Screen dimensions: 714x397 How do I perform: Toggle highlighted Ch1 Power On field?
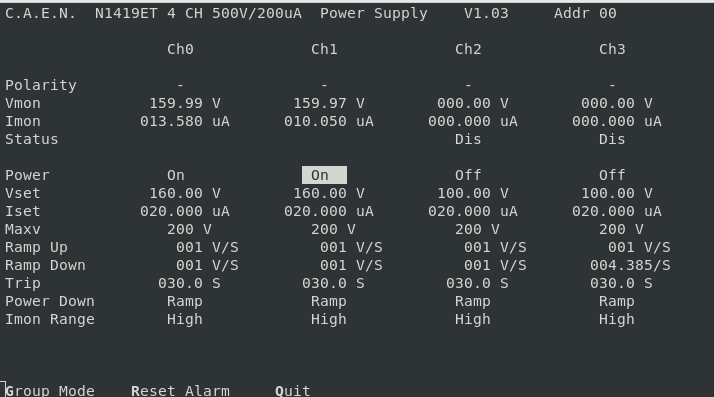(x=324, y=175)
